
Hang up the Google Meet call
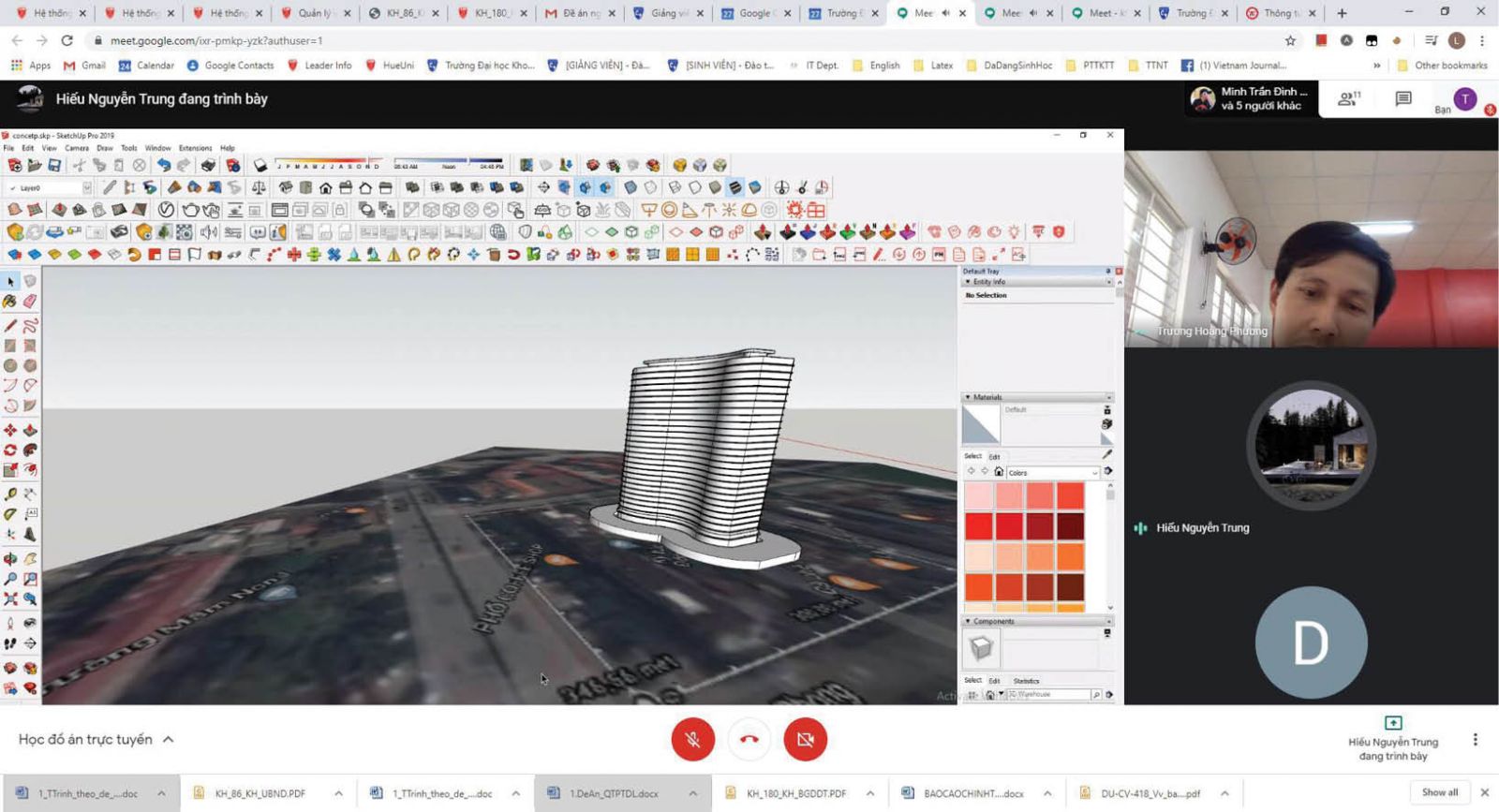tap(749, 739)
